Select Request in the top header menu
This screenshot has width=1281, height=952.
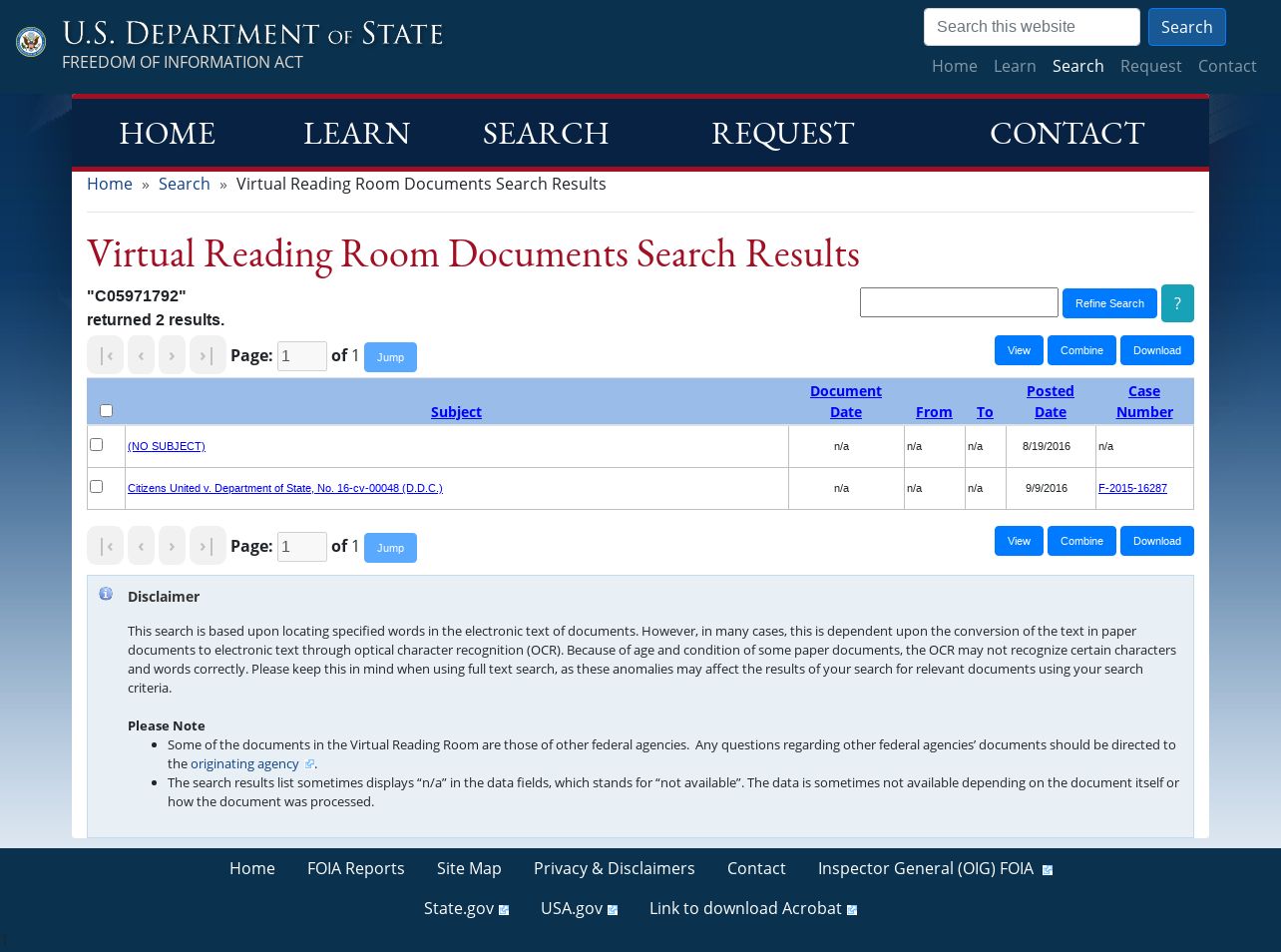(1150, 66)
